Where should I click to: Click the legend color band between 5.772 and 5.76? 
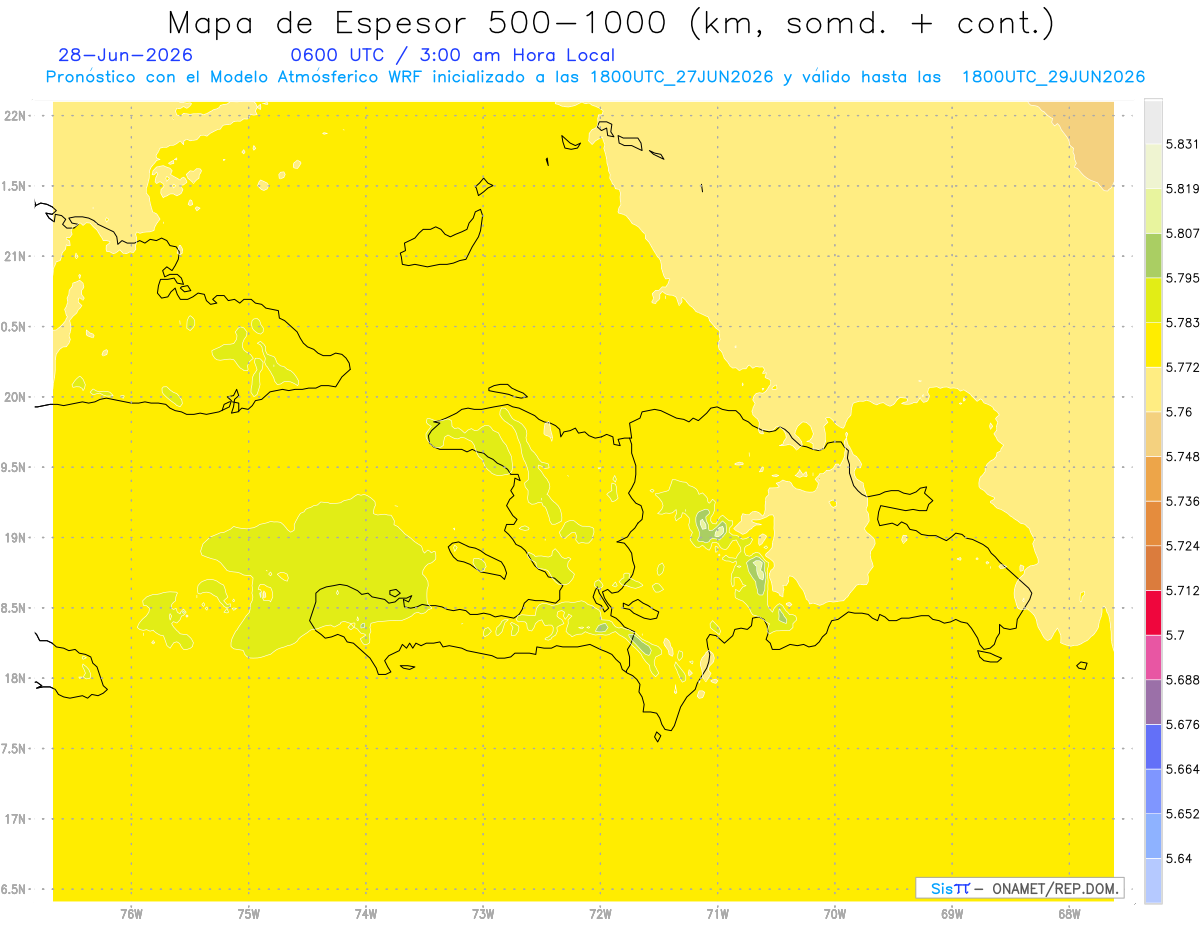(x=1153, y=390)
